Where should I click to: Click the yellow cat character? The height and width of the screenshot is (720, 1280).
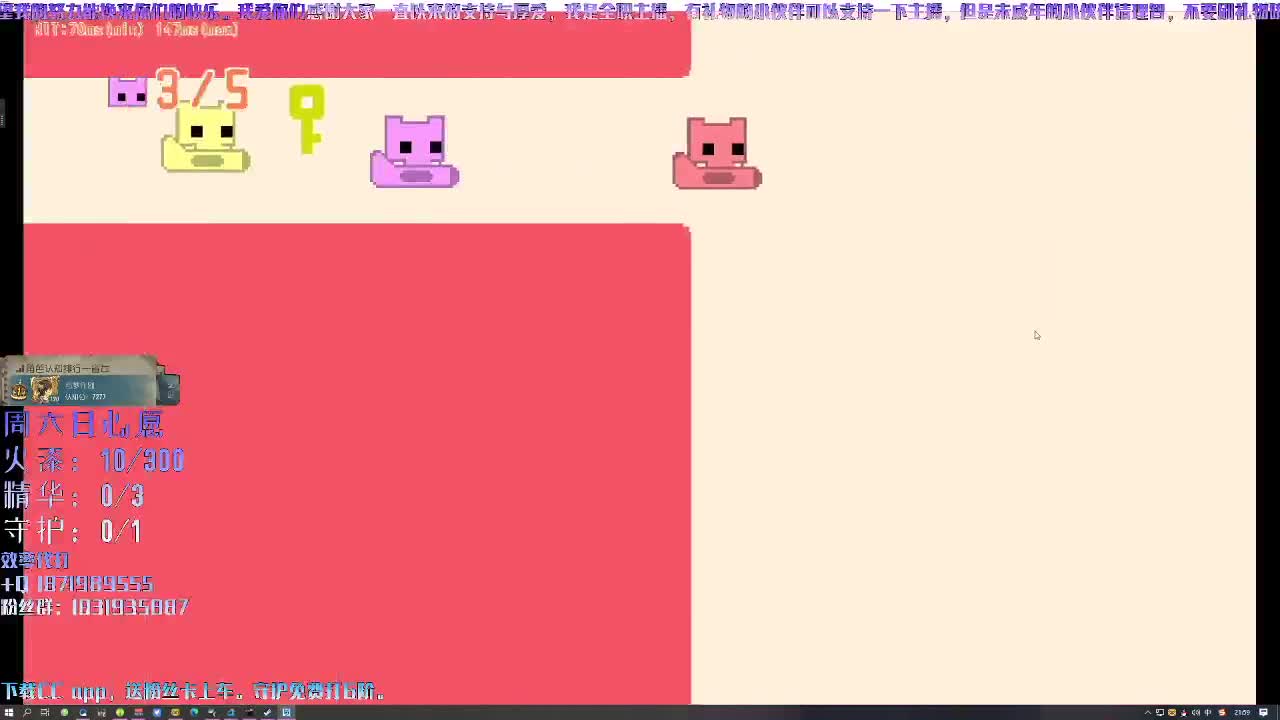pyautogui.click(x=206, y=139)
